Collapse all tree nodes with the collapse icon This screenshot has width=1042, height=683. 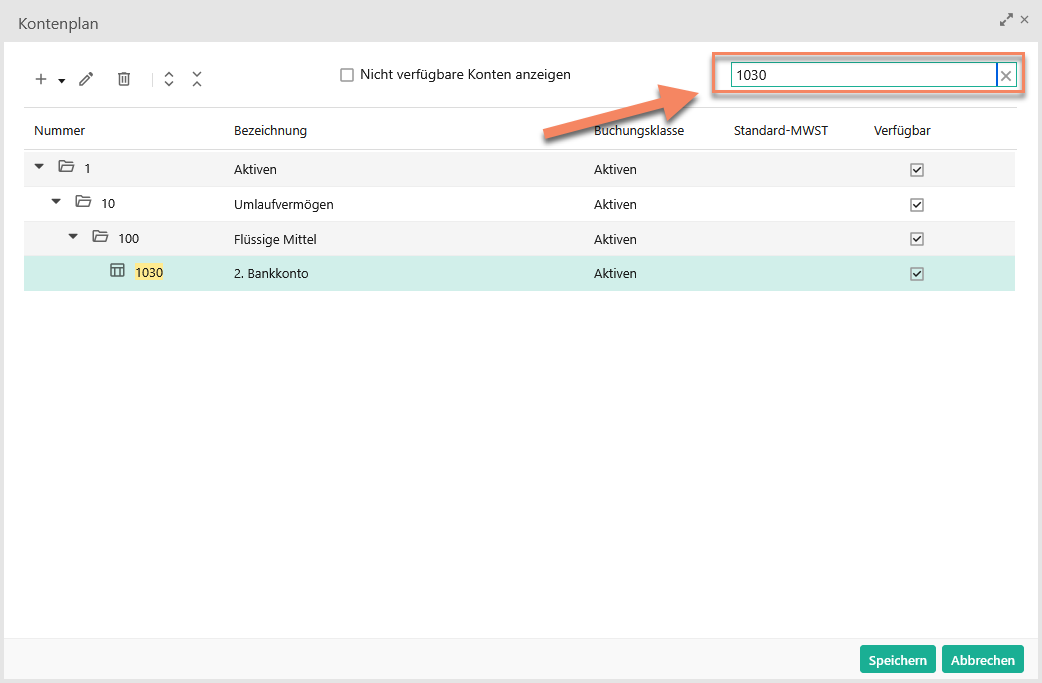coord(197,79)
